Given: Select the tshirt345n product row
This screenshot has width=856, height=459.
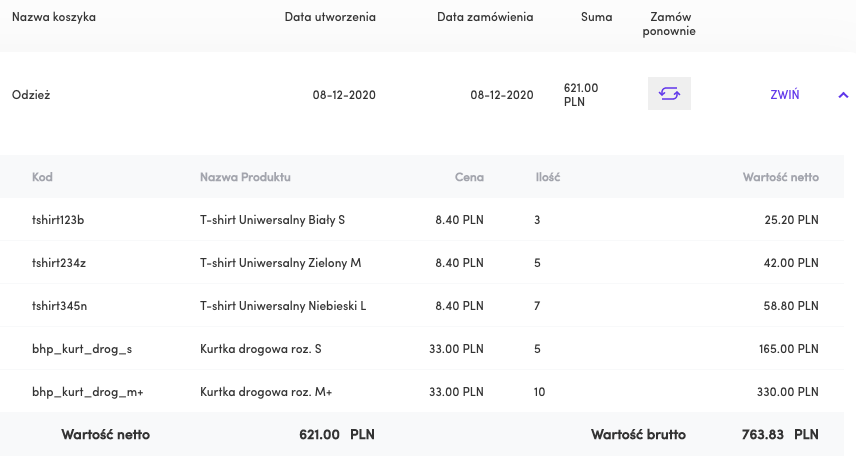Looking at the screenshot, I should click(x=422, y=306).
